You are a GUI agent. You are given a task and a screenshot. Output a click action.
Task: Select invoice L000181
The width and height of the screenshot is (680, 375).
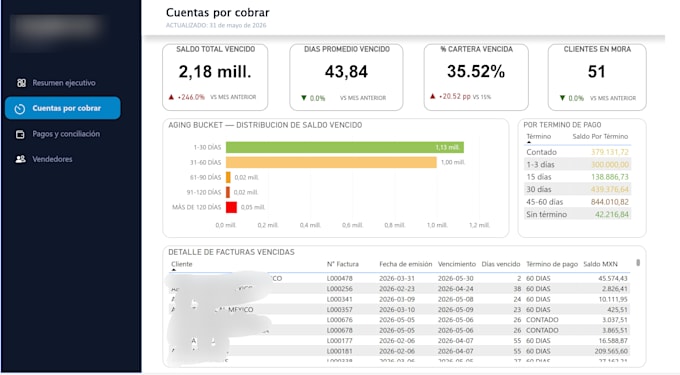point(340,351)
